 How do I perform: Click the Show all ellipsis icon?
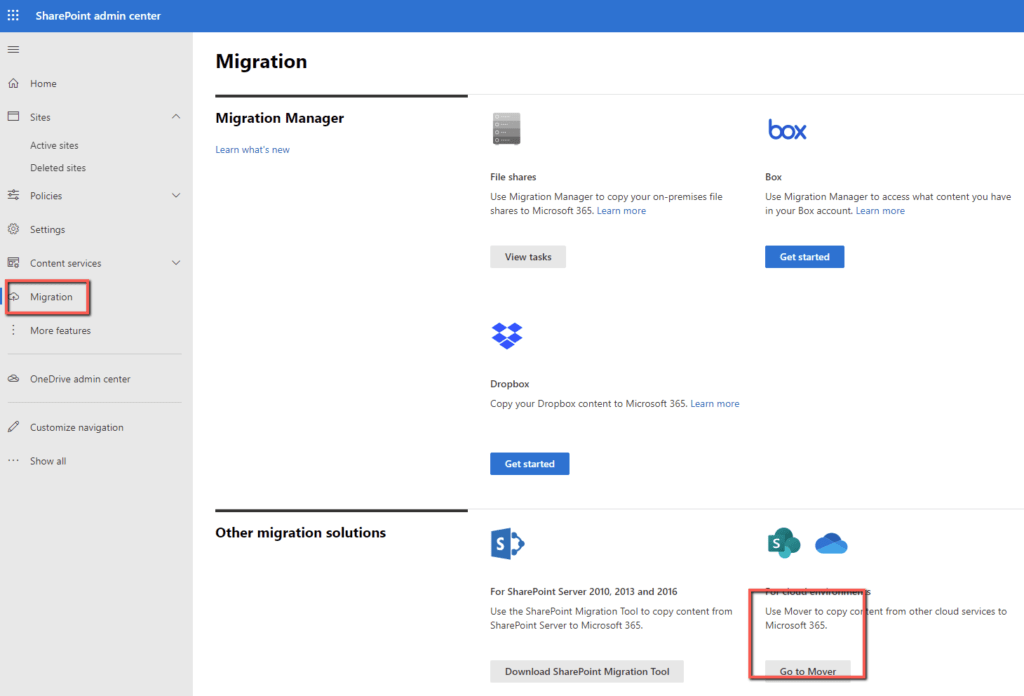click(x=13, y=460)
